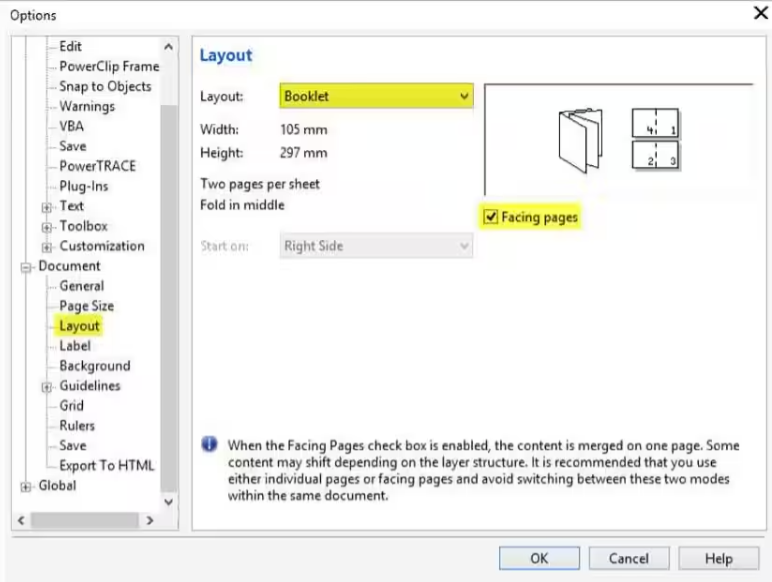The height and width of the screenshot is (582, 772).
Task: Collapse the Document tree node
Action: tap(26, 267)
